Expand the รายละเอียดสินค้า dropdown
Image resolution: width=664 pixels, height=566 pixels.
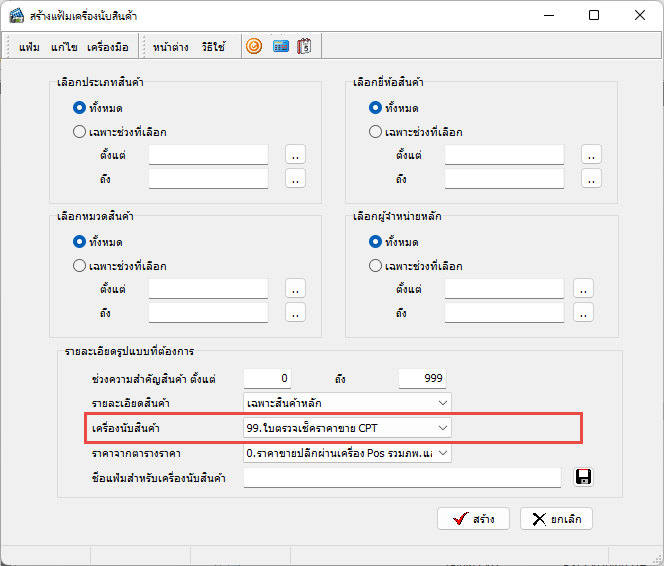[x=442, y=403]
